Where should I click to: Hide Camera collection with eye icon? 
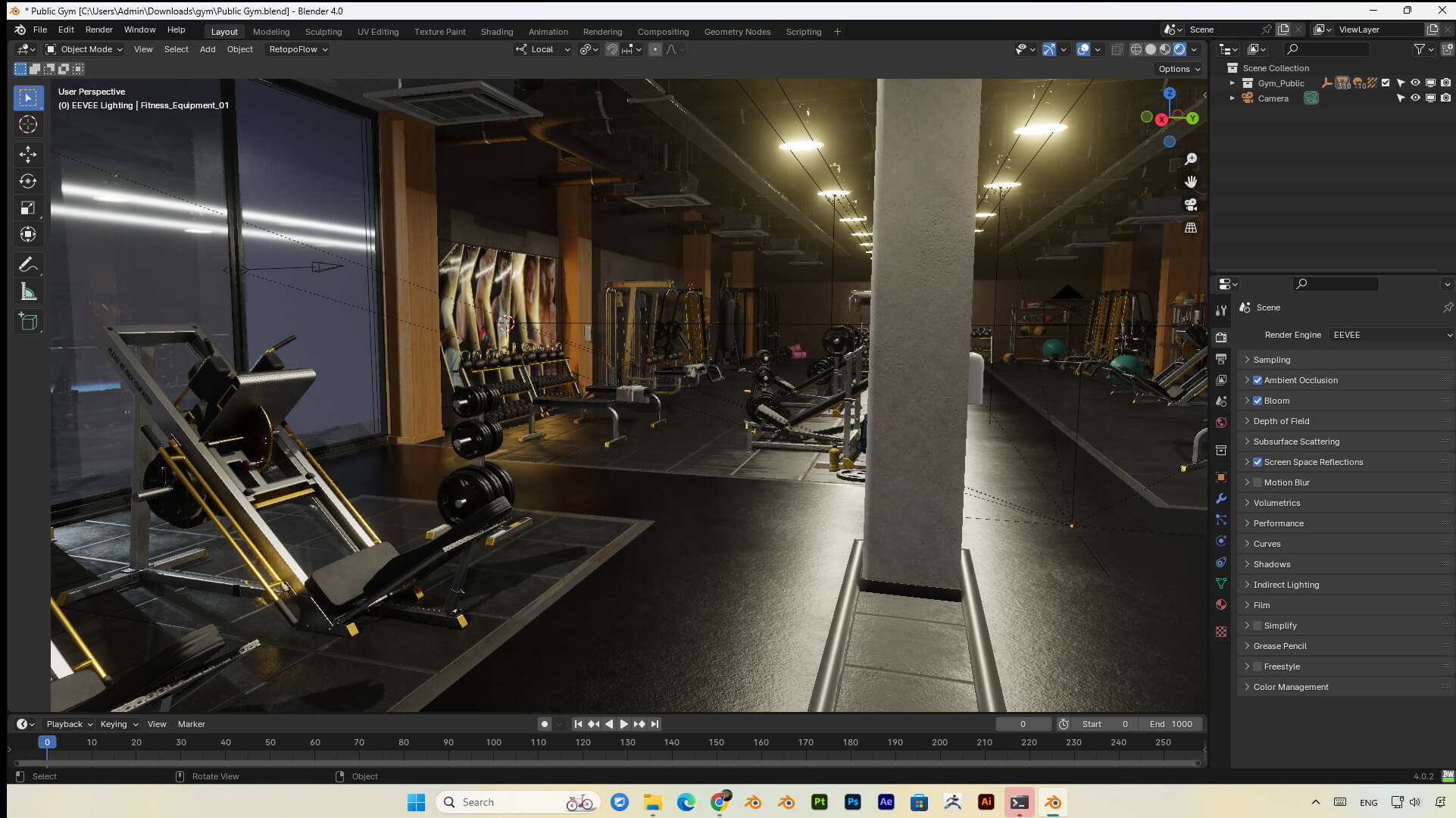(1415, 98)
